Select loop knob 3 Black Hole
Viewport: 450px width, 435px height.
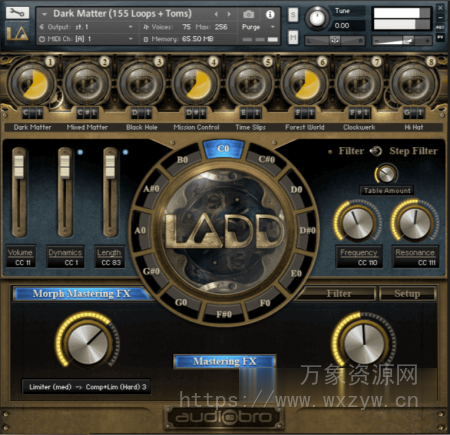141,83
